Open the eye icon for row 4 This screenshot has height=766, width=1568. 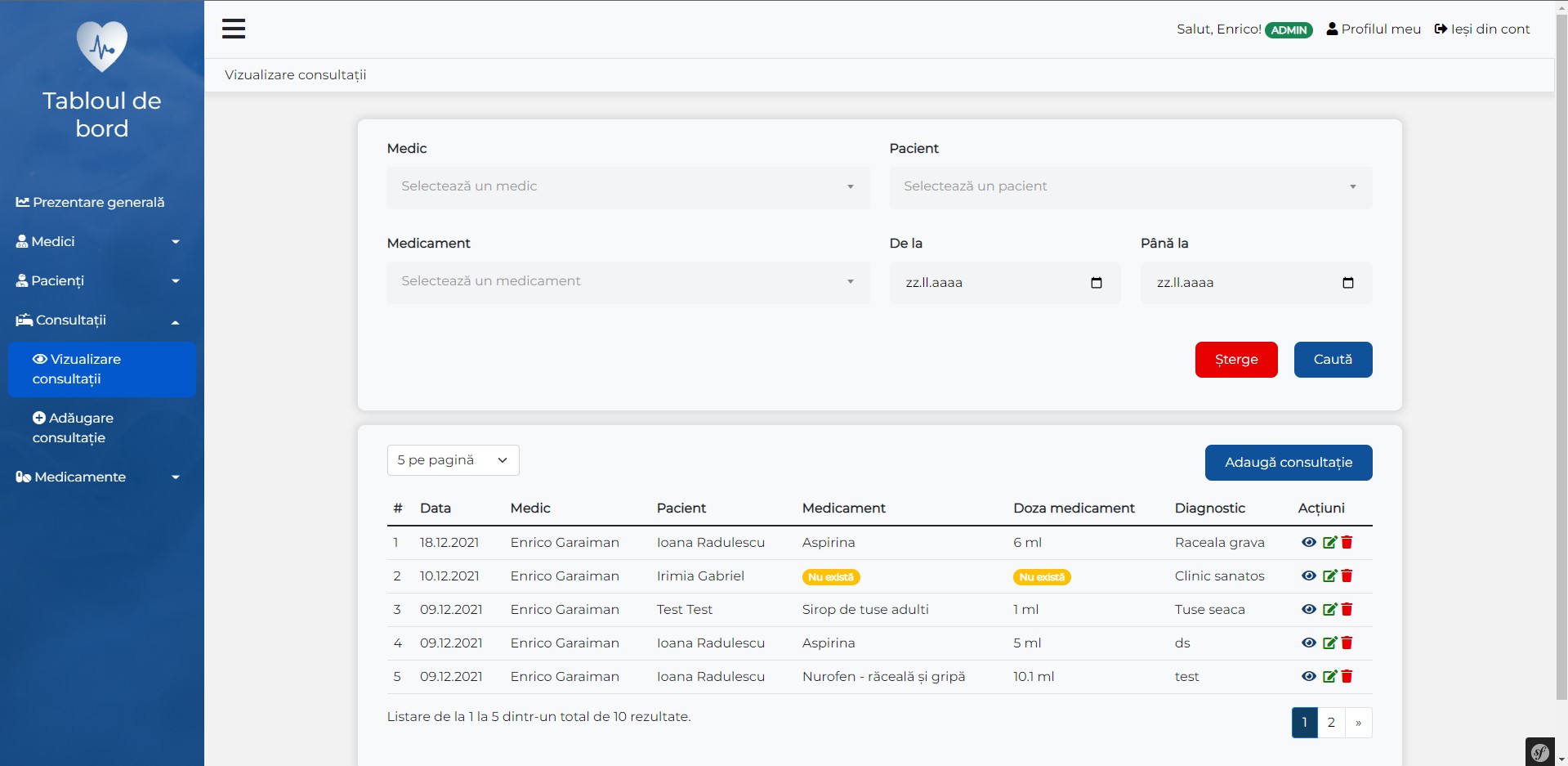[1308, 643]
